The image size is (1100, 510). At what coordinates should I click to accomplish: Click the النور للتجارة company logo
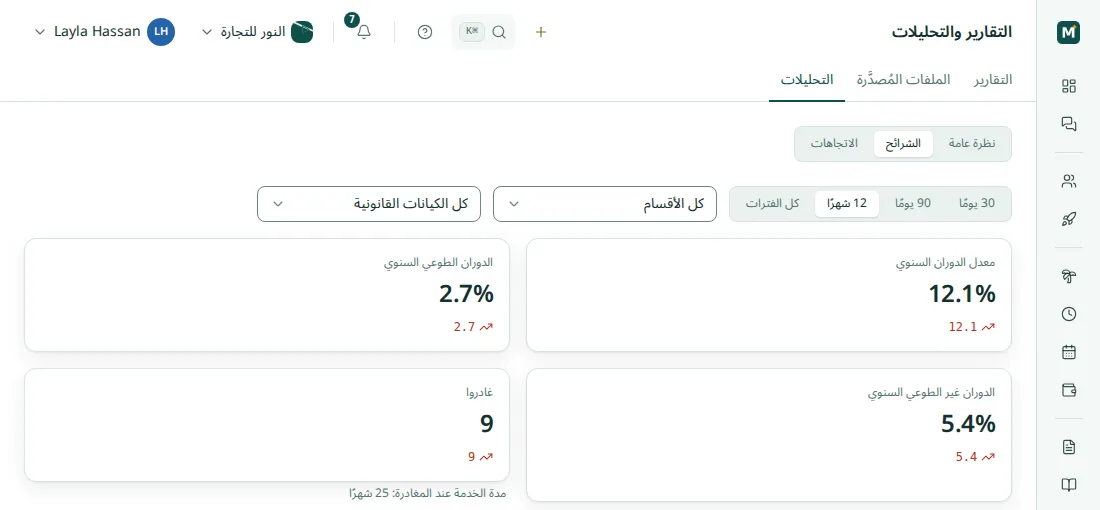coord(302,32)
